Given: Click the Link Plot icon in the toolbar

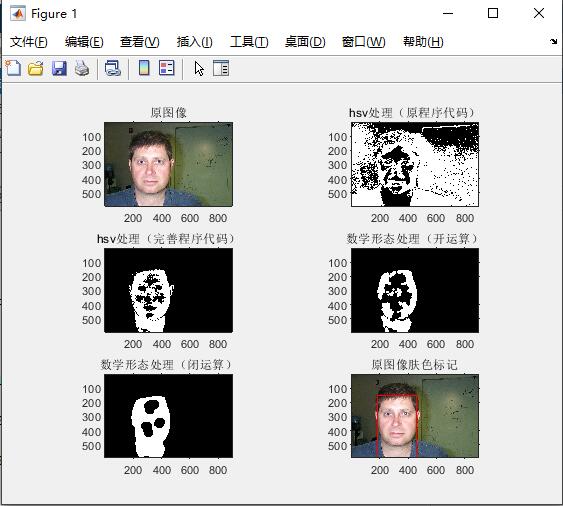Looking at the screenshot, I should [113, 68].
